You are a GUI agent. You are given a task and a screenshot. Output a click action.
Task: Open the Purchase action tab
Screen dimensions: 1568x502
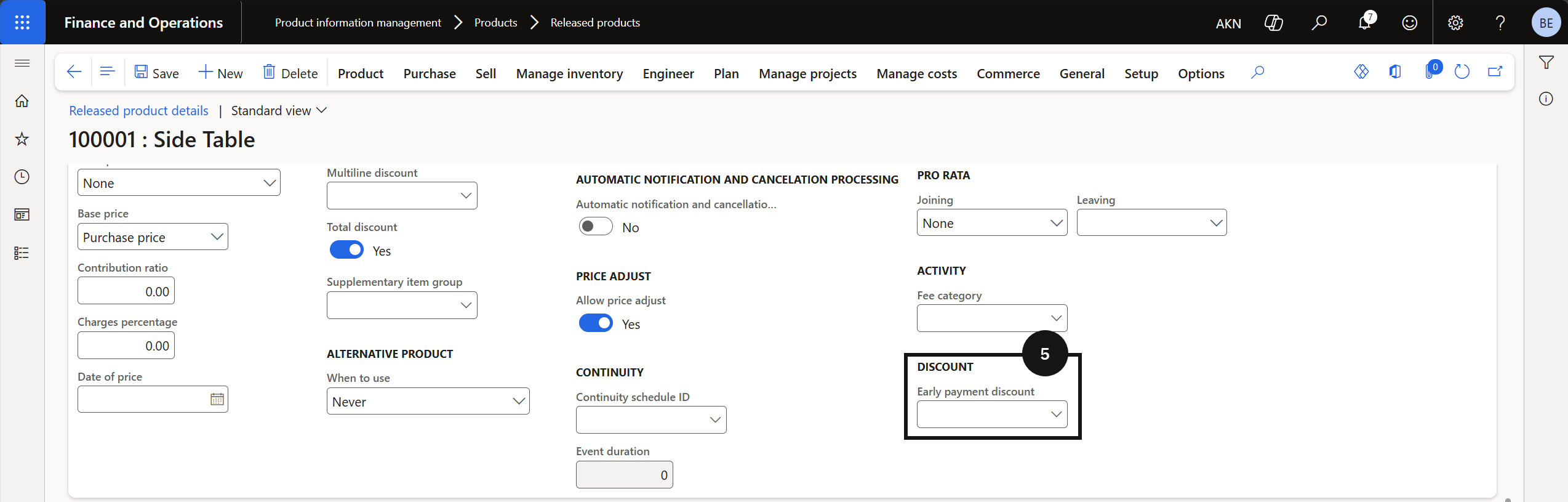430,73
